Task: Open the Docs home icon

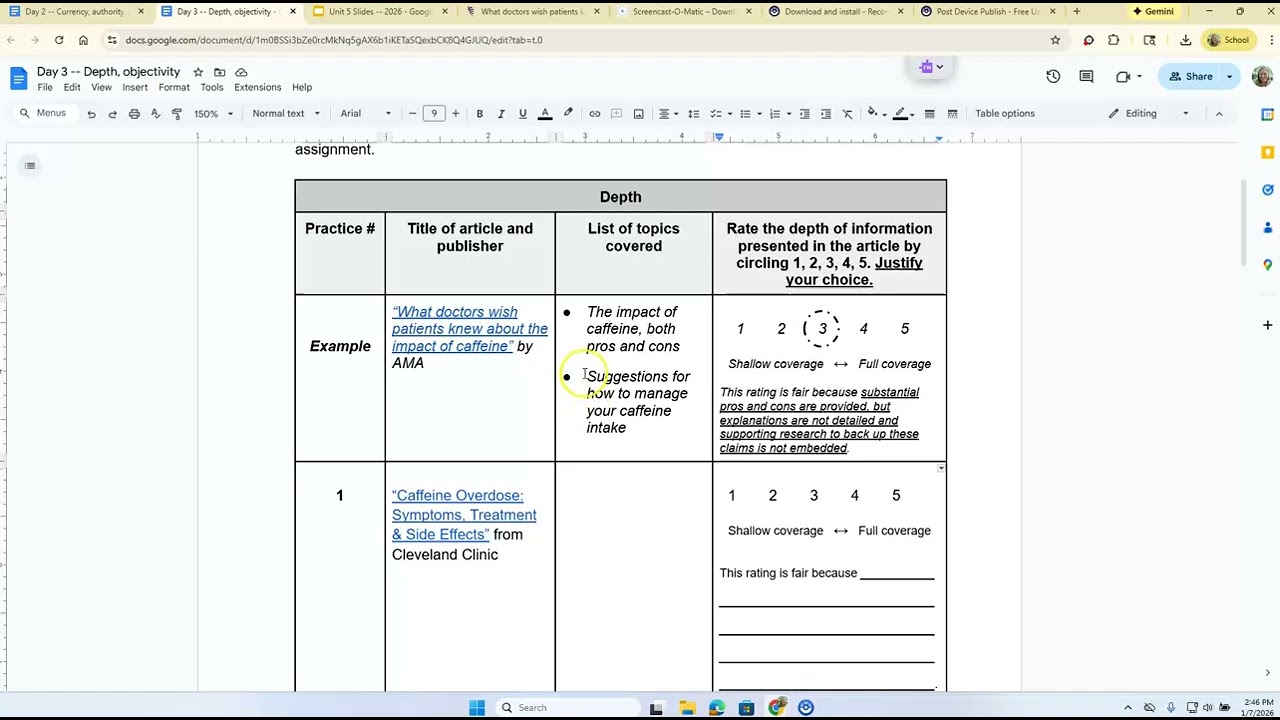Action: pyautogui.click(x=18, y=78)
